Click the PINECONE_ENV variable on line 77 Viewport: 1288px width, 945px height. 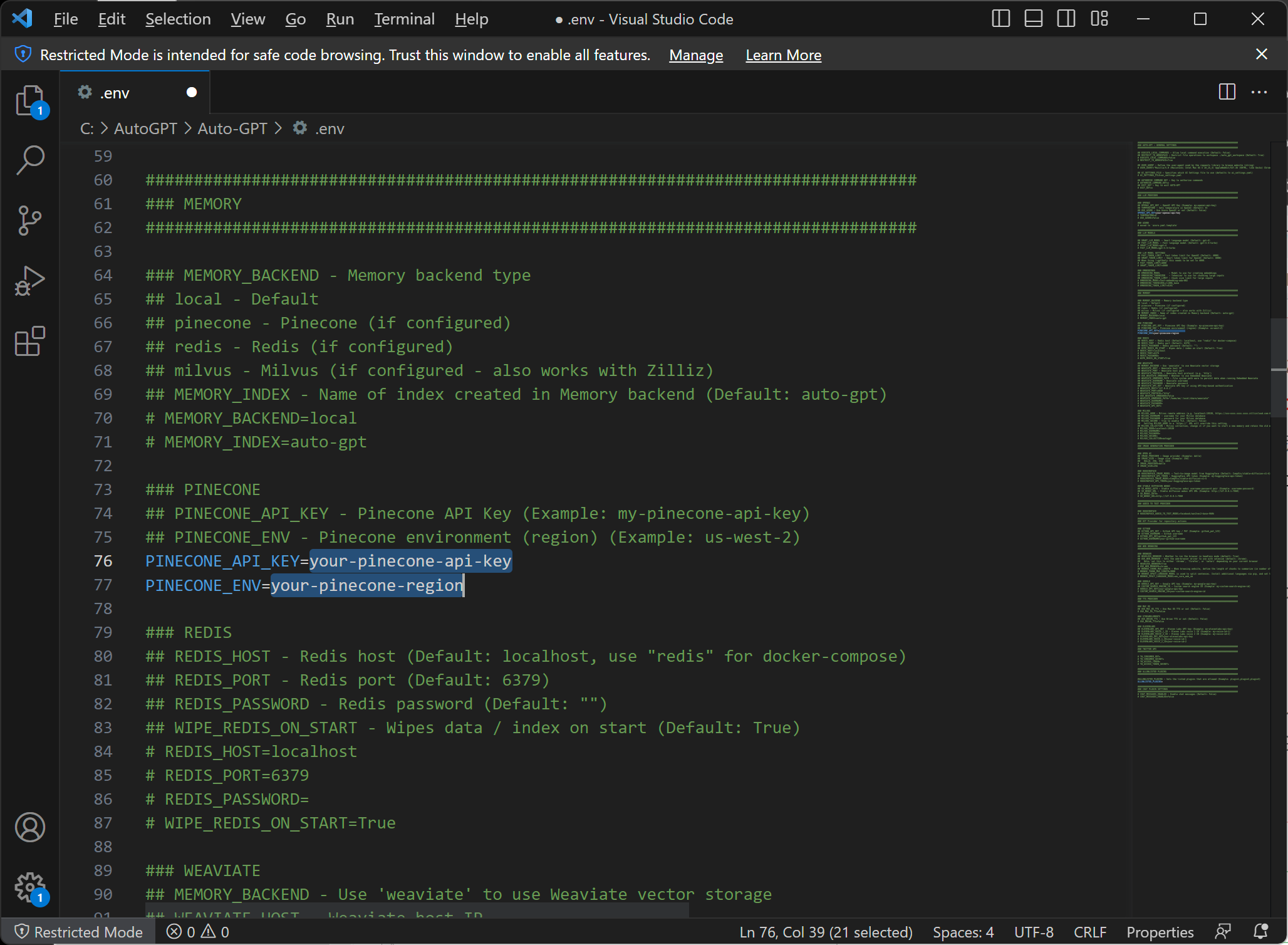click(203, 585)
